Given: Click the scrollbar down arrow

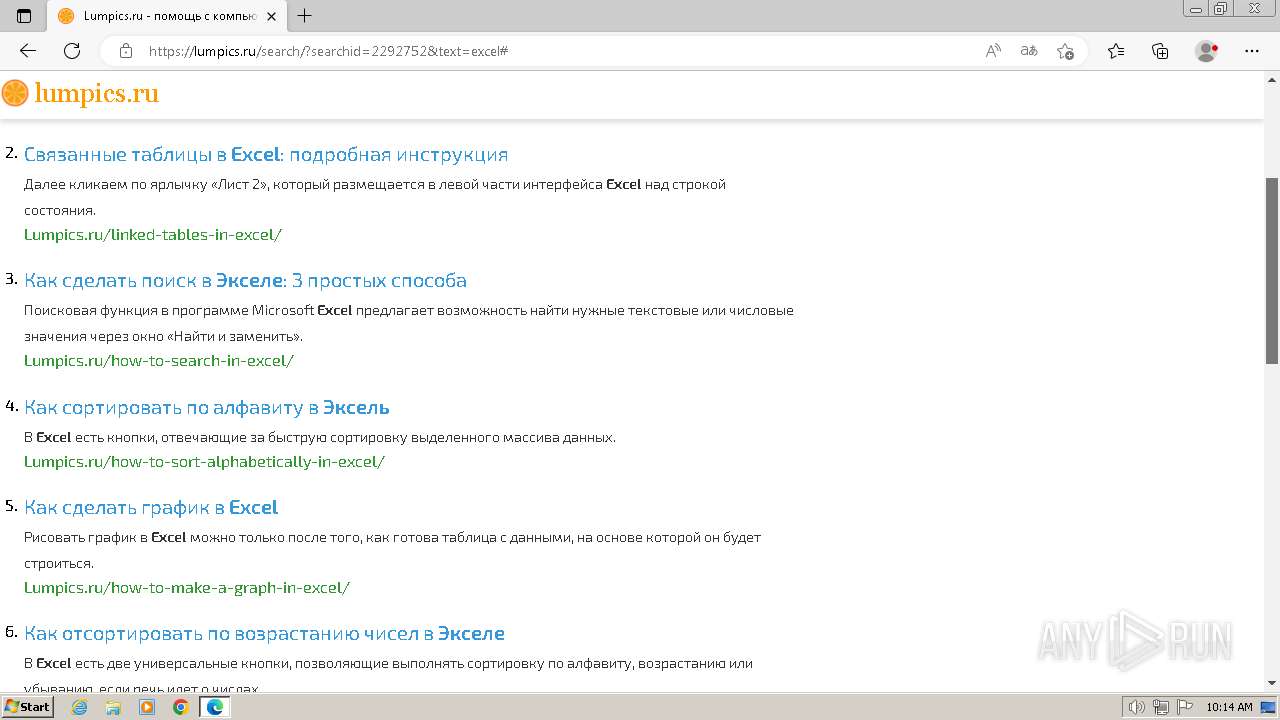Looking at the screenshot, I should click(1272, 683).
